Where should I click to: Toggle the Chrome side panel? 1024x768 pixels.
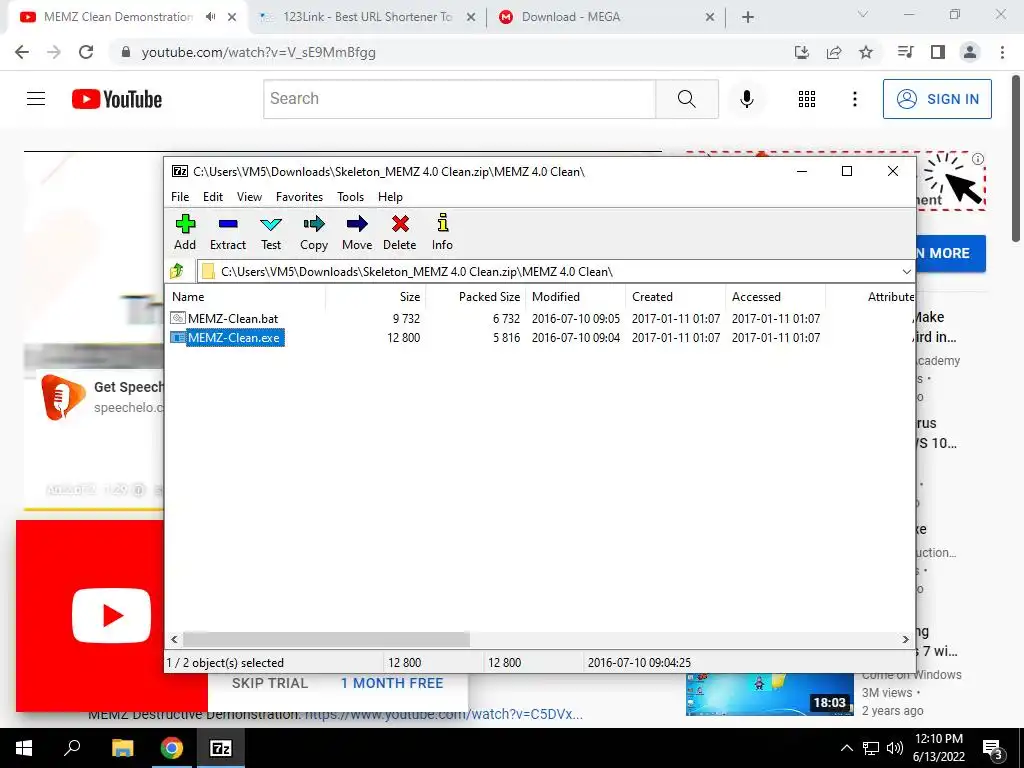938,52
